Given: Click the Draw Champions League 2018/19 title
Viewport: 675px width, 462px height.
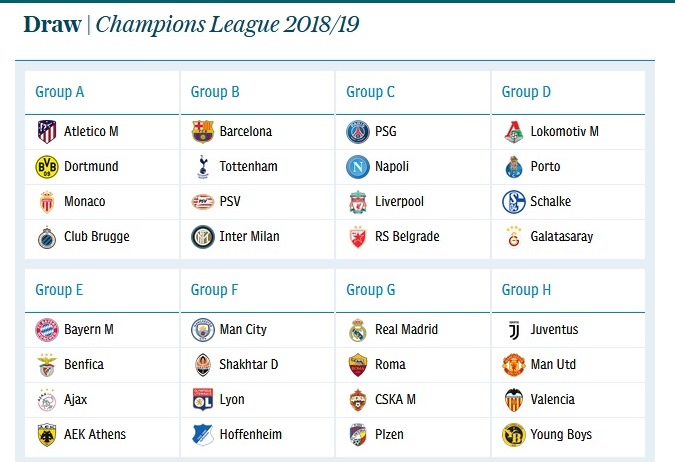Looking at the screenshot, I should pos(191,24).
